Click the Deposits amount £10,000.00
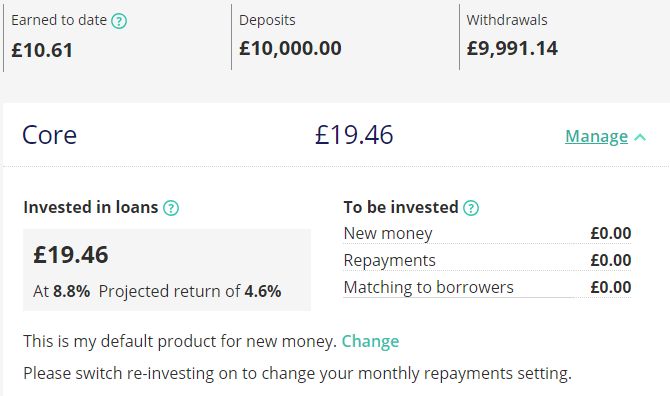The image size is (670, 396). [290, 48]
